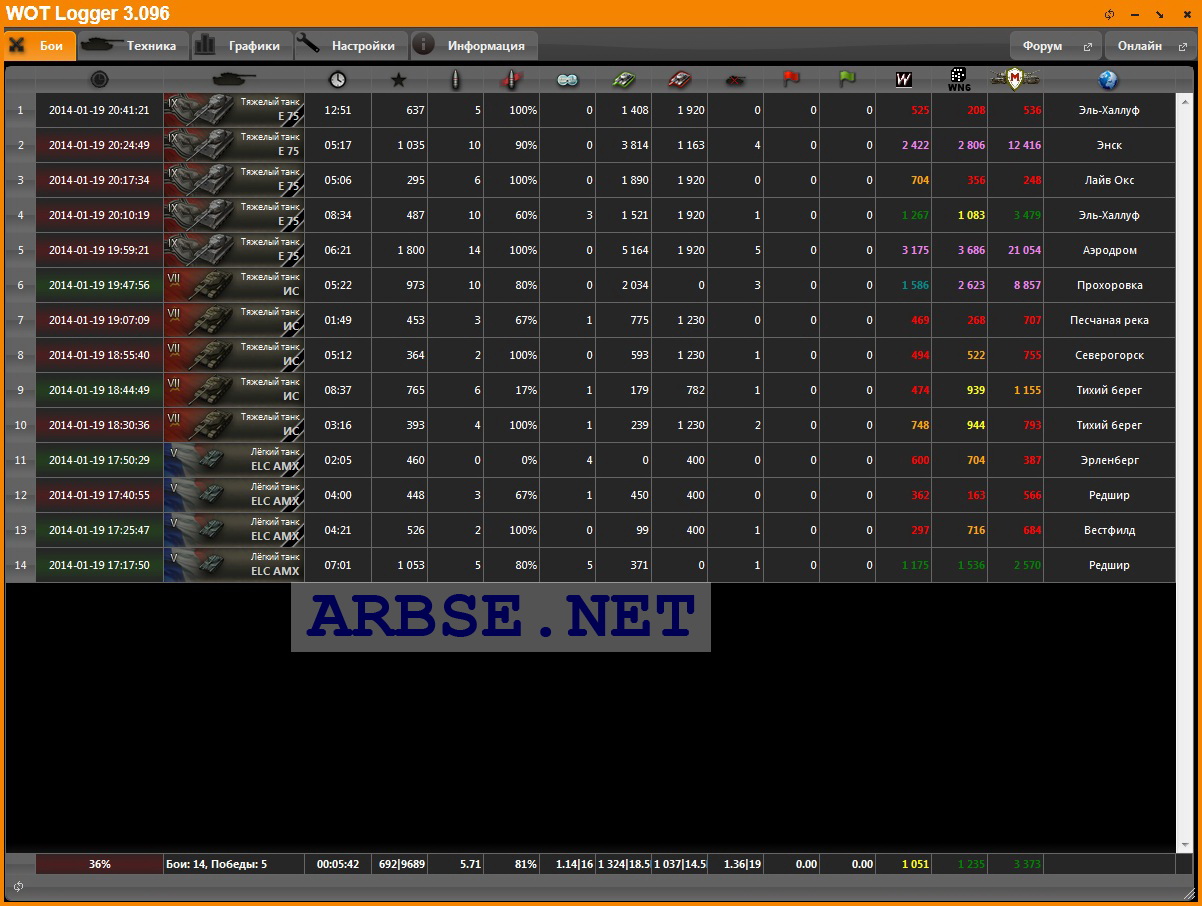Image resolution: width=1202 pixels, height=906 pixels.
Task: Sort by shots fired shell icon
Action: click(x=455, y=80)
